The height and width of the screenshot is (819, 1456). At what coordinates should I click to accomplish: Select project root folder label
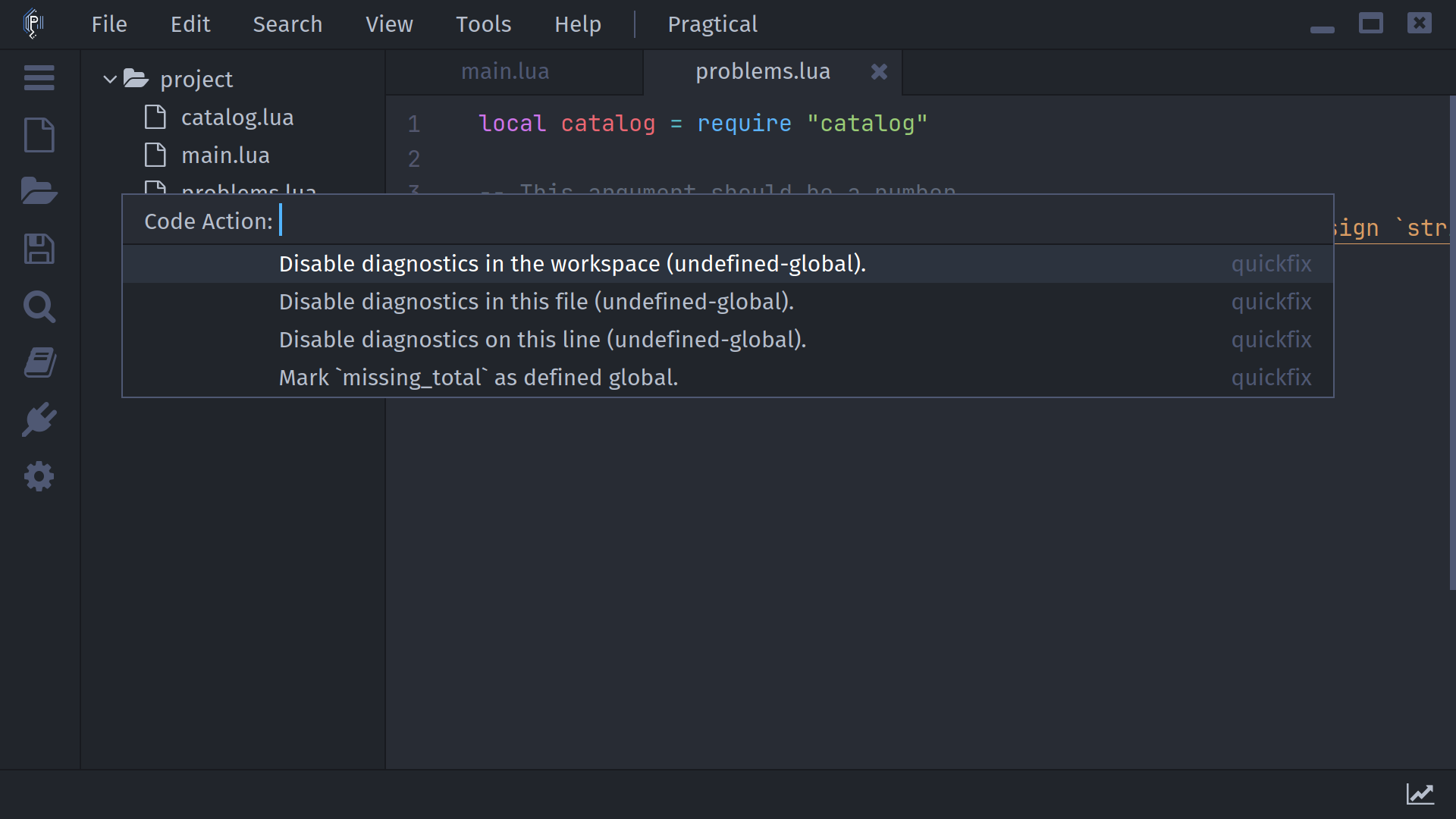point(196,80)
